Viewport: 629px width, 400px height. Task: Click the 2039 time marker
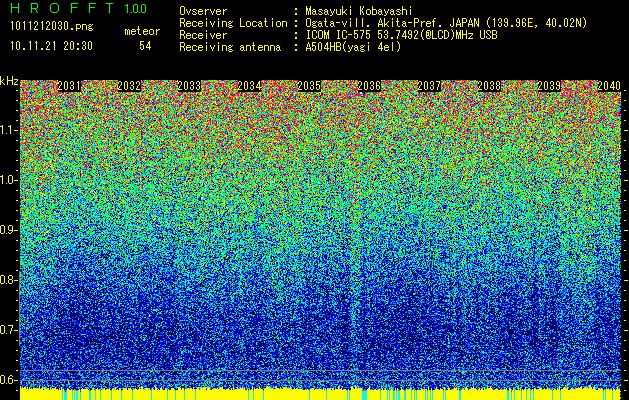point(549,86)
